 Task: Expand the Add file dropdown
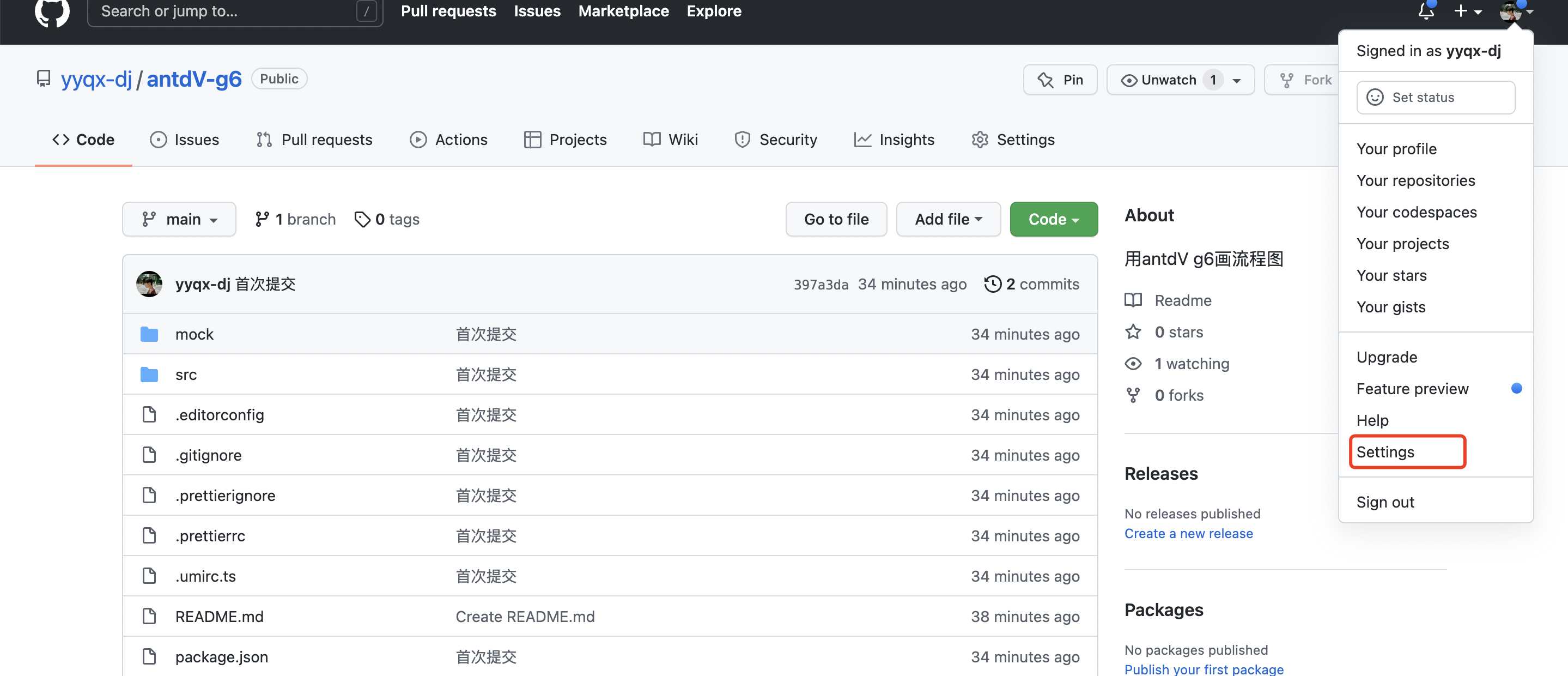[949, 219]
